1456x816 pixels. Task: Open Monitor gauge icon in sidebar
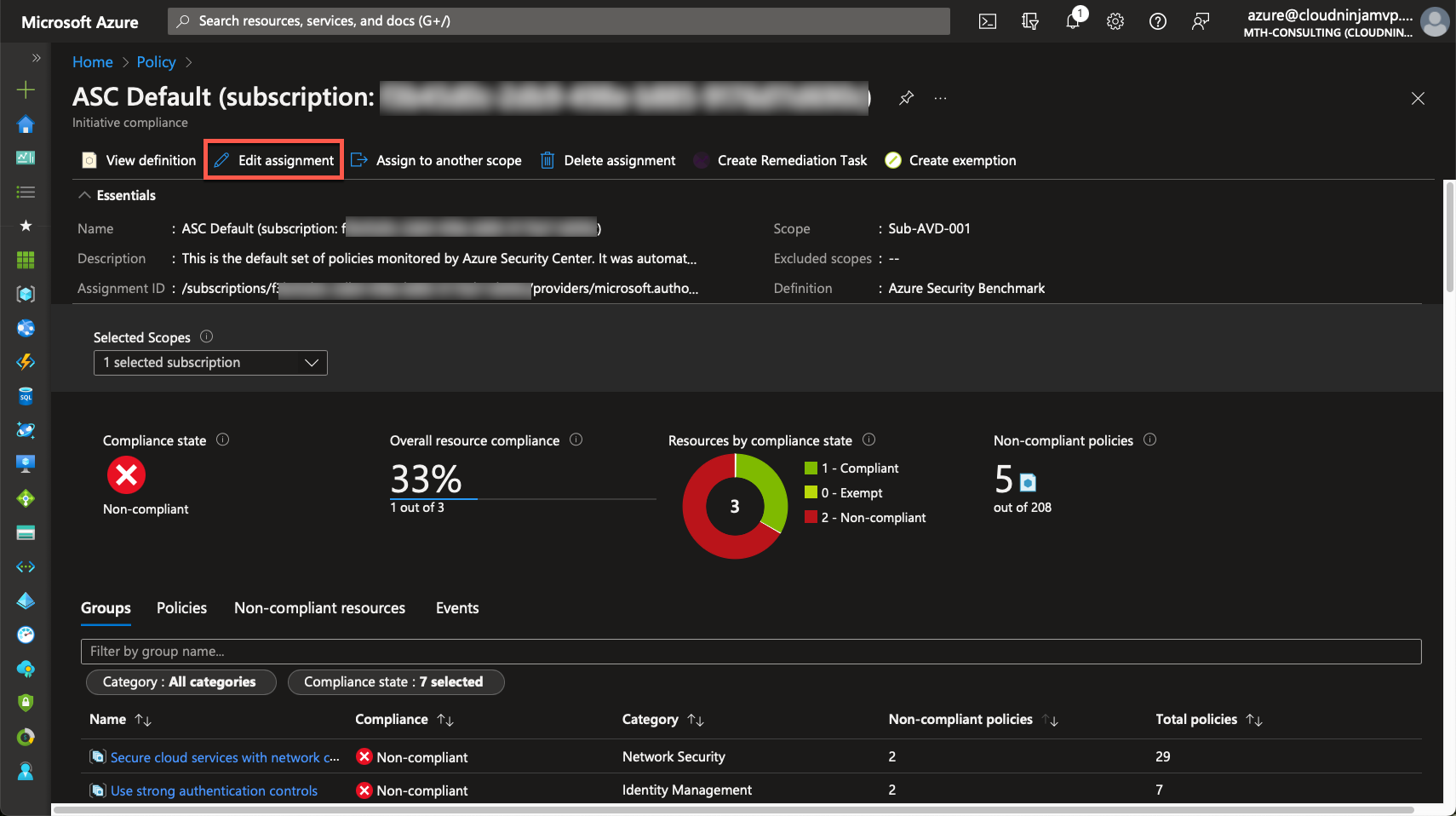click(26, 635)
